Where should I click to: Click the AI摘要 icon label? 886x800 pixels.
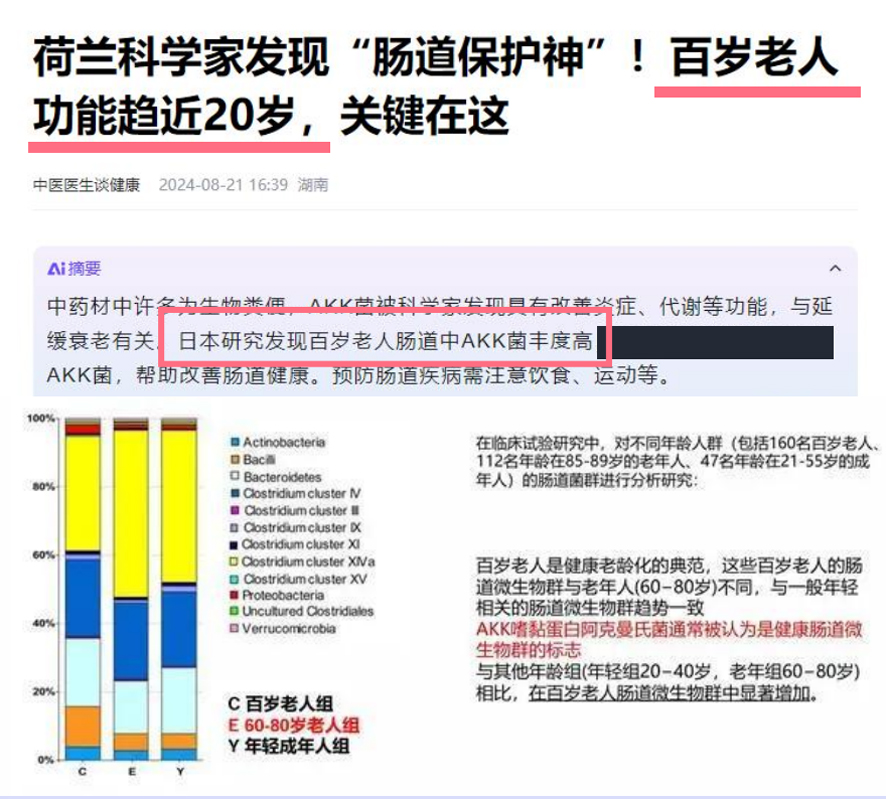click(x=74, y=269)
